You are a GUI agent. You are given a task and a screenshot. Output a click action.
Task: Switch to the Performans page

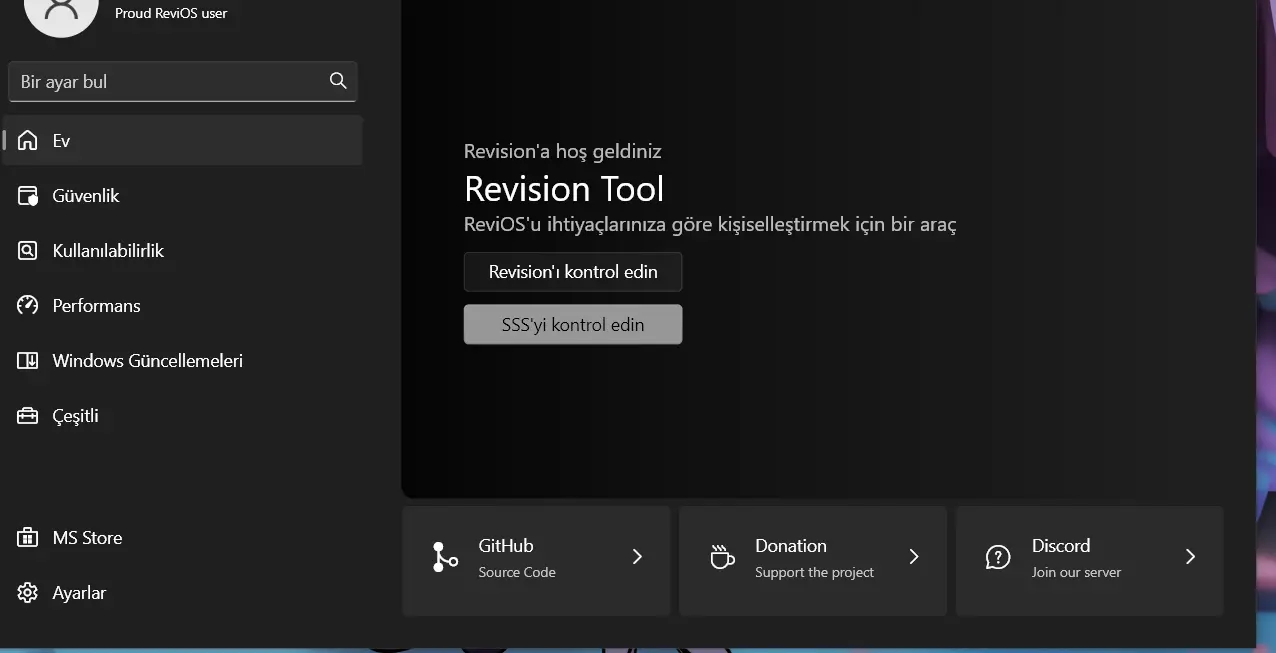[x=183, y=306]
